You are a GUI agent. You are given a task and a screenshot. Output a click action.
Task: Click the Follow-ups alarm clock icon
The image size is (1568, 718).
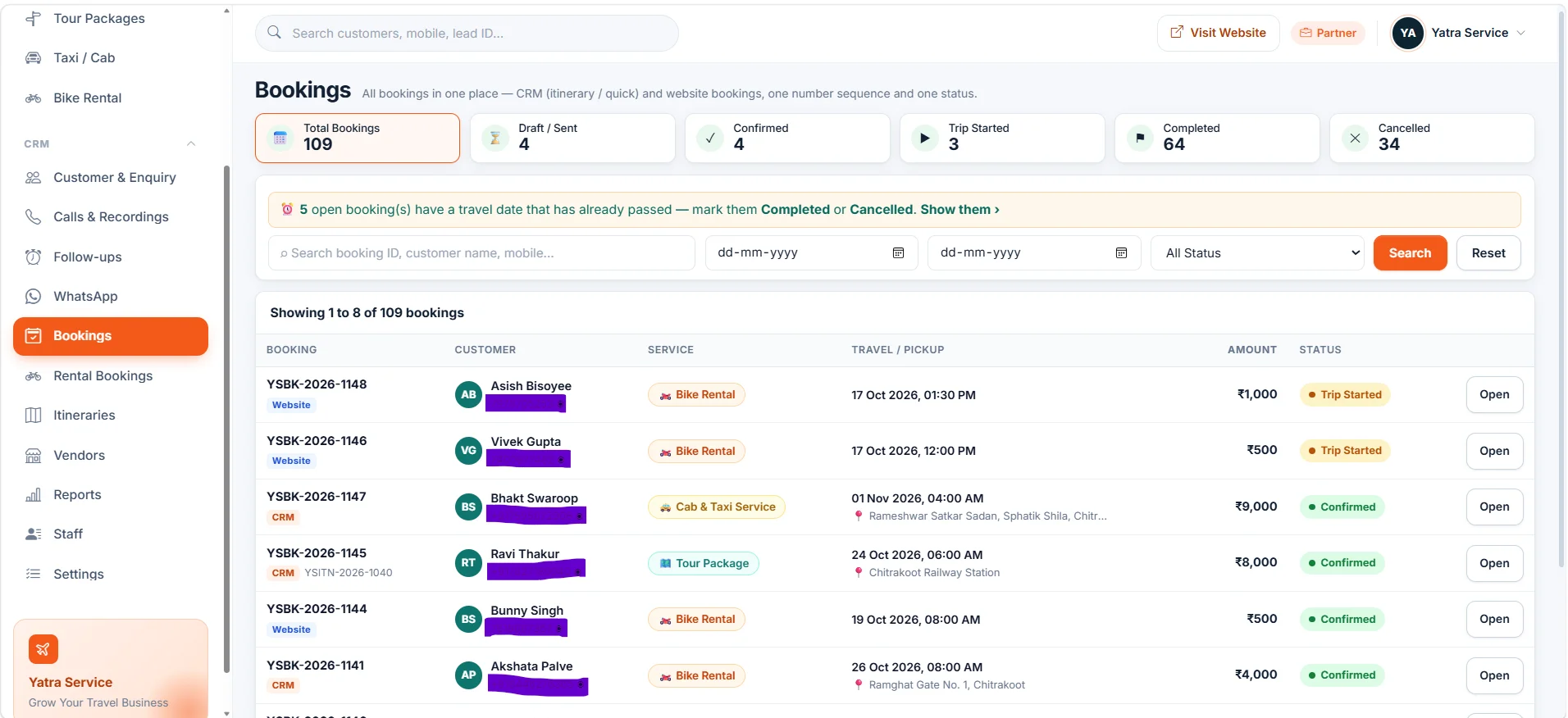(x=33, y=257)
